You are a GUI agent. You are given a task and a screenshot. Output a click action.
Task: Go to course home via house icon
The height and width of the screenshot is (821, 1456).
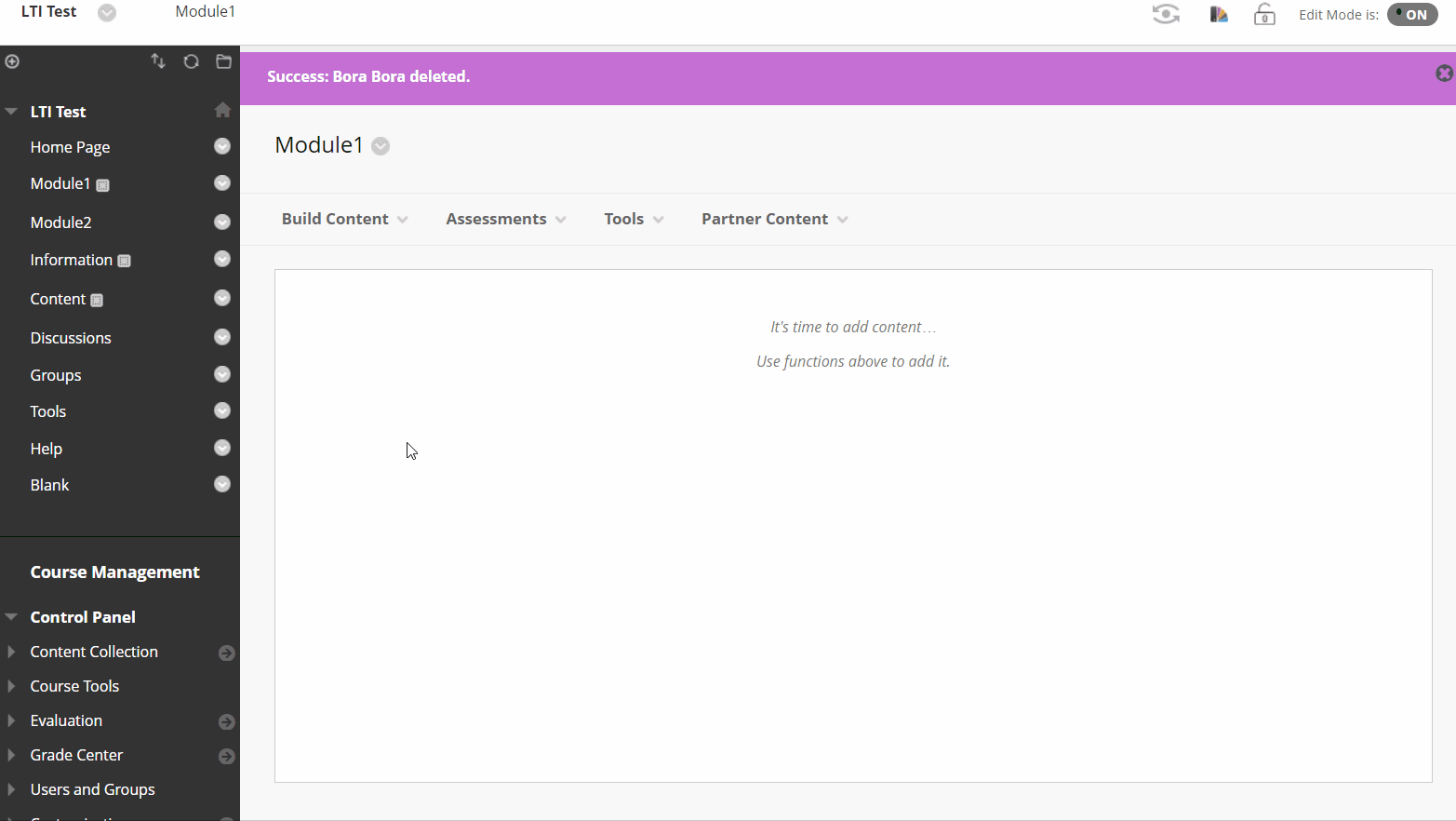[222, 110]
